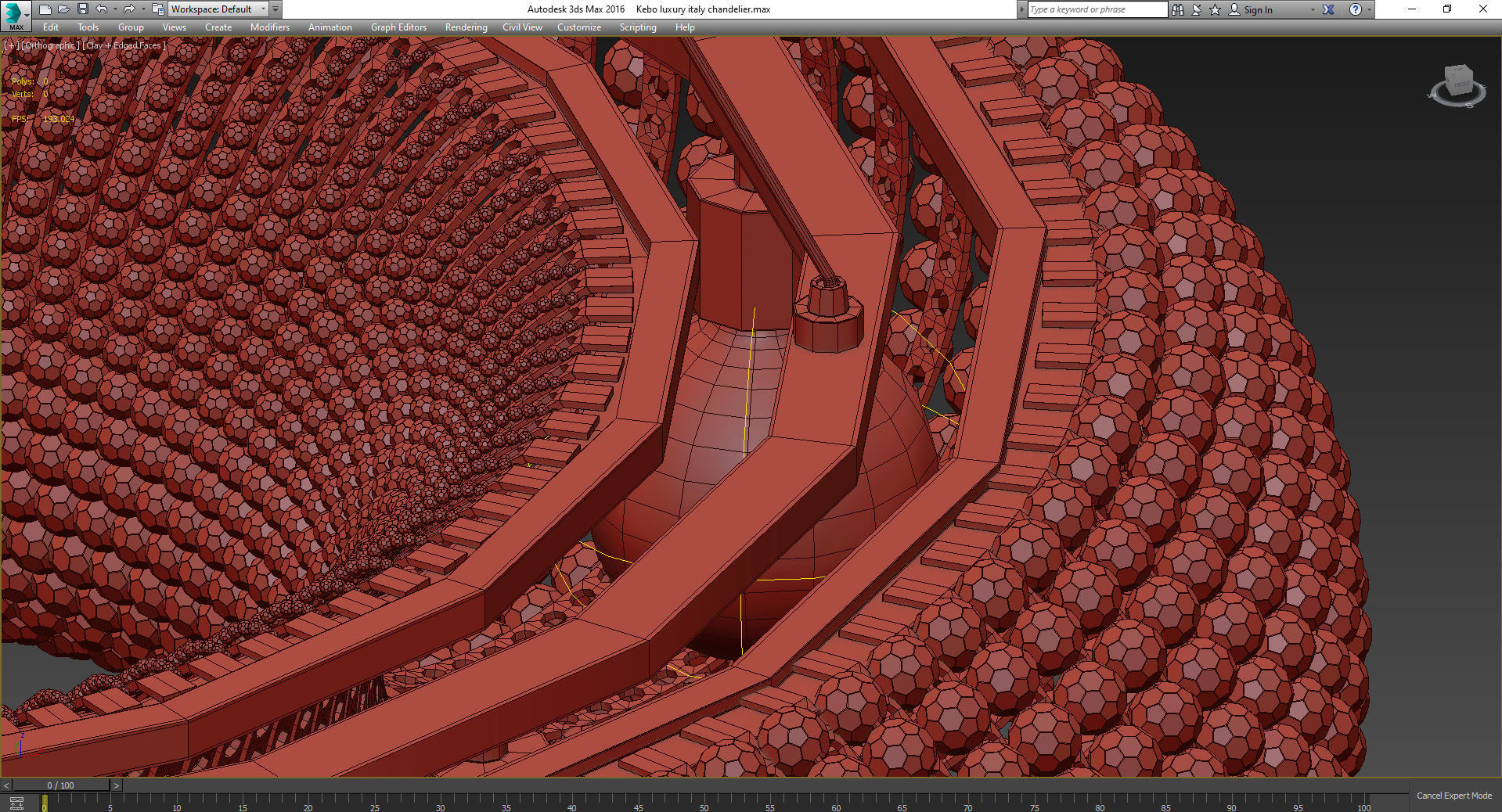The width and height of the screenshot is (1502, 812).
Task: Step time slider back with left arrow
Action: (6, 785)
